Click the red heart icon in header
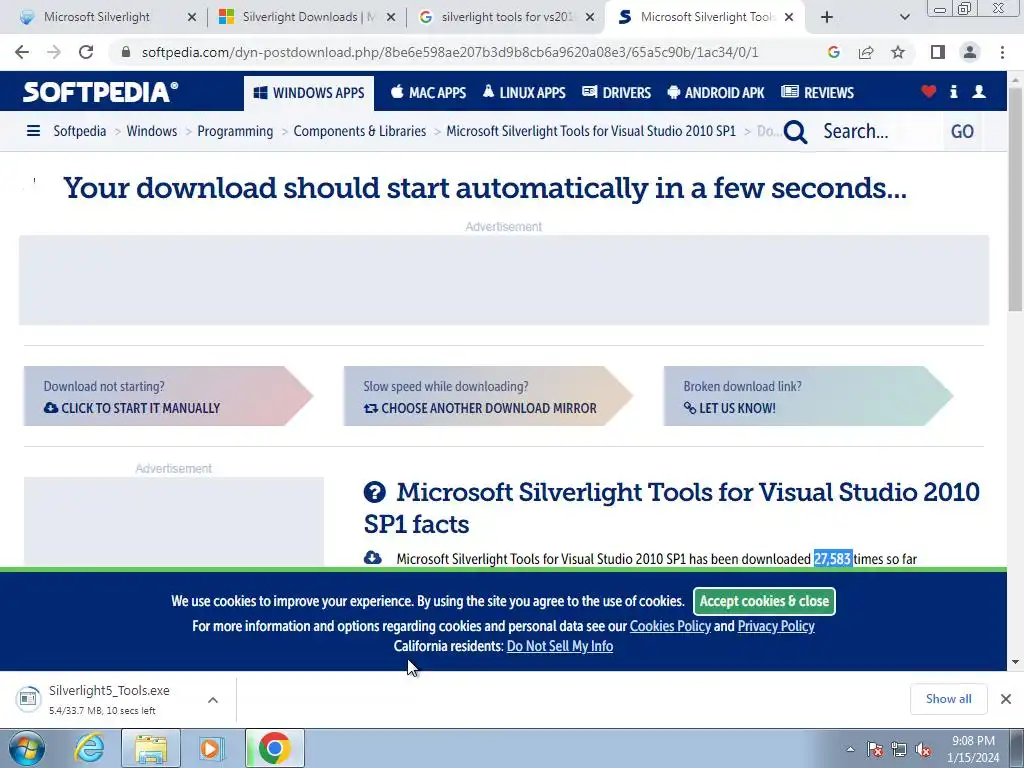The width and height of the screenshot is (1024, 768). (929, 92)
